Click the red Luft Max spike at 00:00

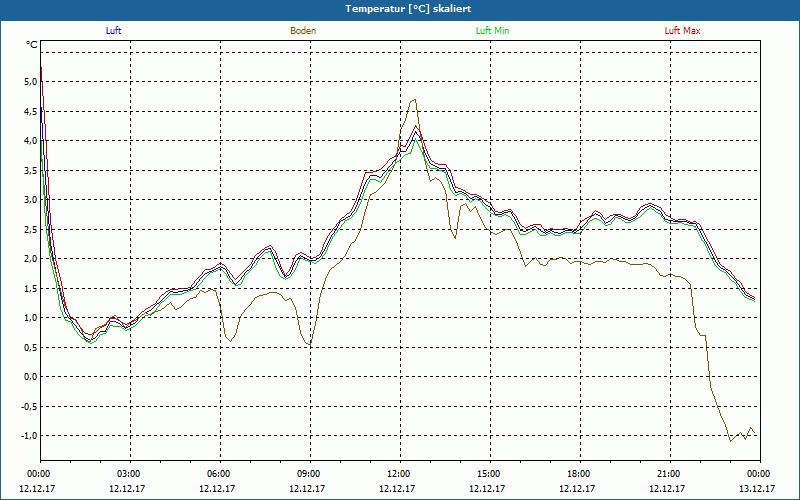(41, 69)
